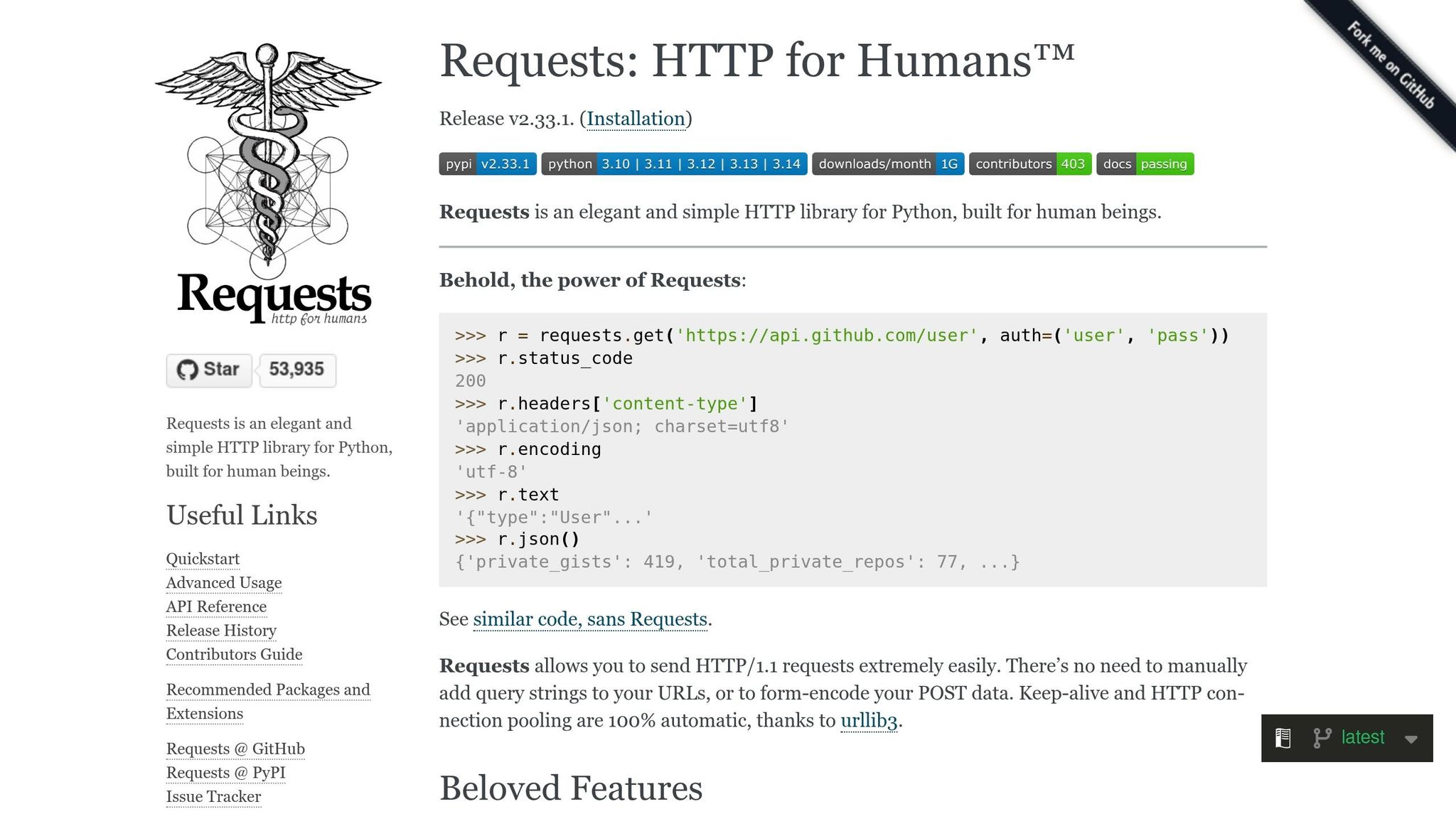Screen dimensions: 1456x819
Task: Click the 'utf-8' output line
Action: tap(491, 472)
